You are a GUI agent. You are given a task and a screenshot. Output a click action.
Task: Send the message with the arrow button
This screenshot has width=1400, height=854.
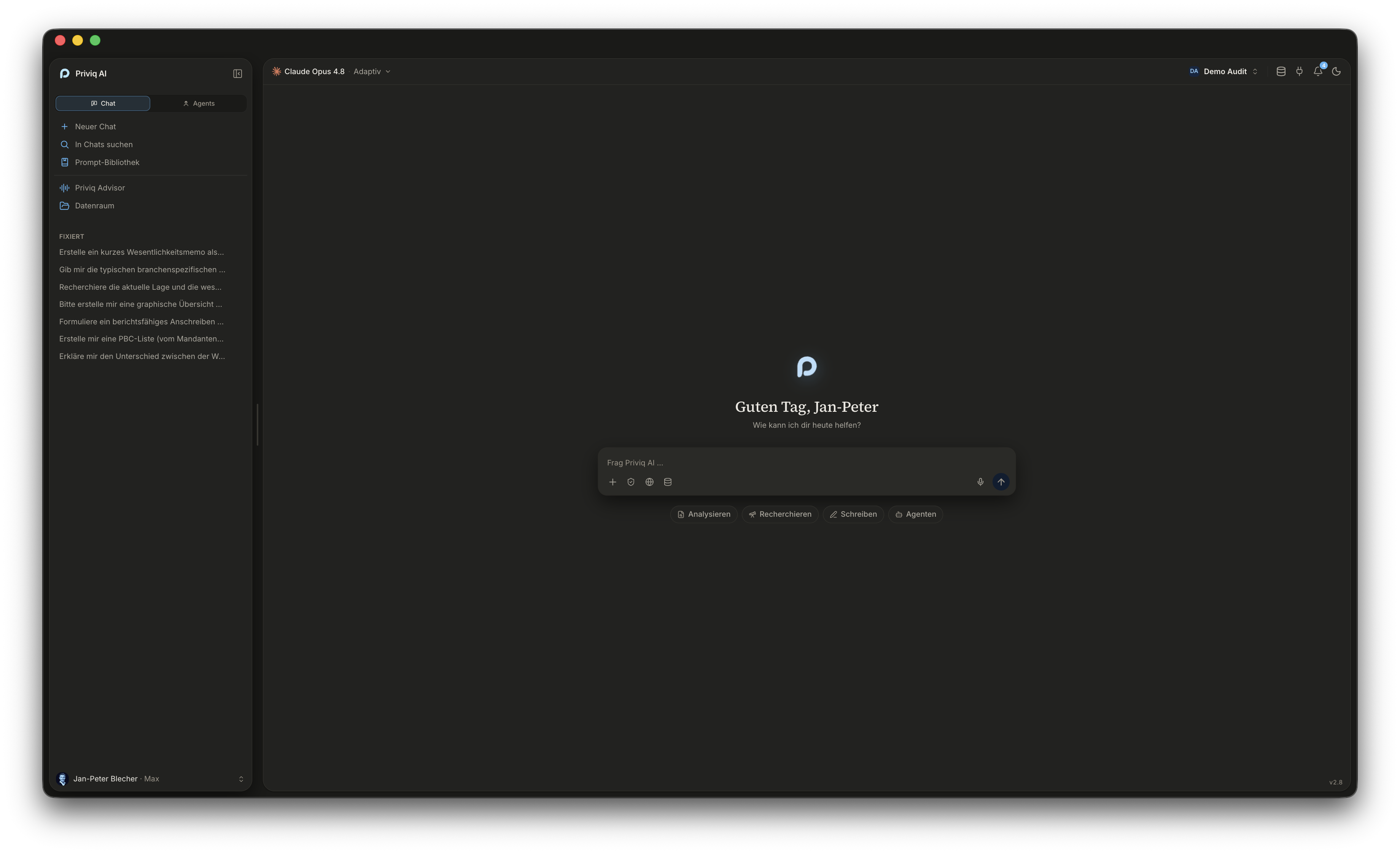(x=1001, y=482)
